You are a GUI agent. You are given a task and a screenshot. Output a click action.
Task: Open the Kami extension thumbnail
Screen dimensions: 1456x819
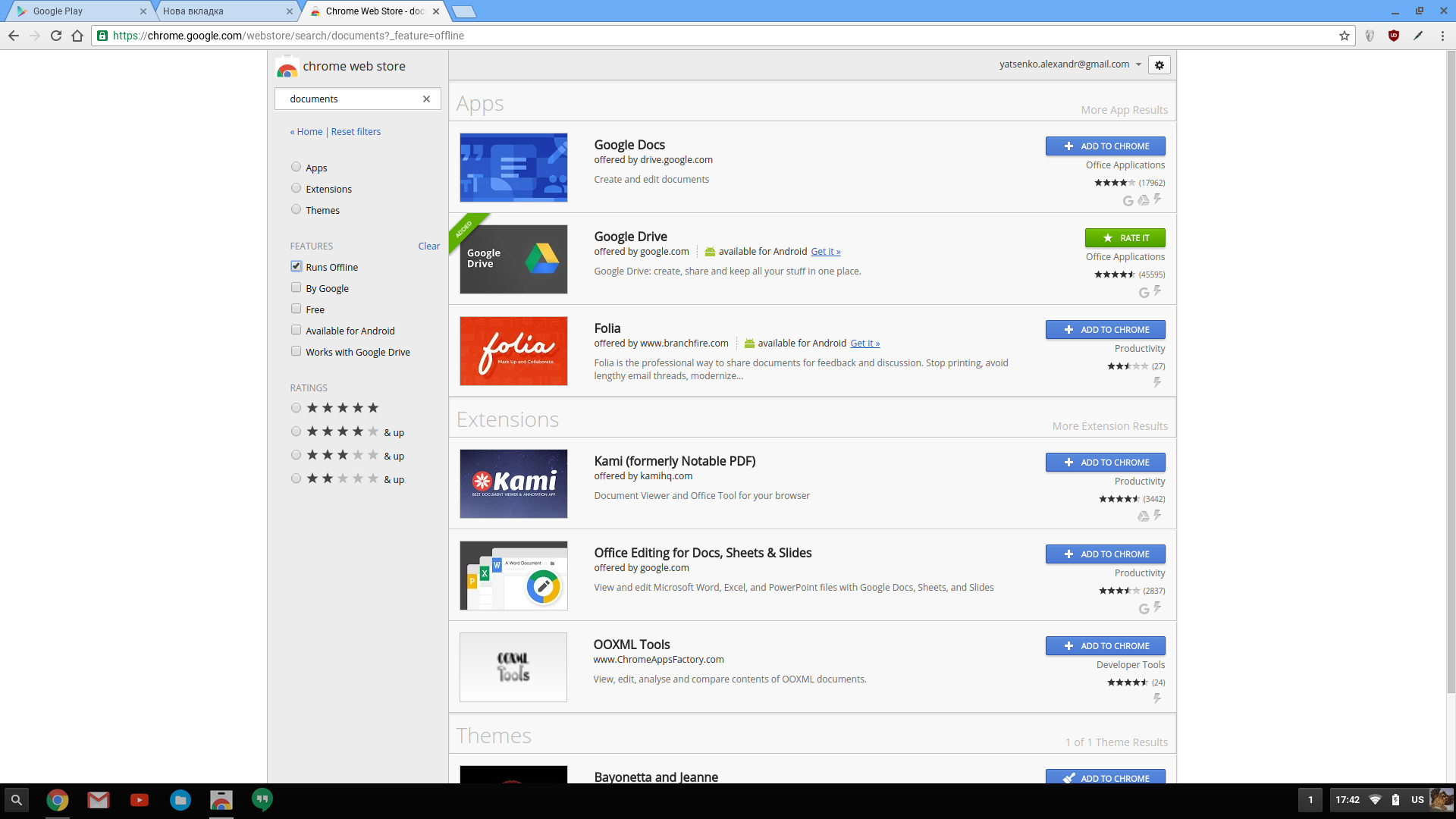[x=513, y=484]
